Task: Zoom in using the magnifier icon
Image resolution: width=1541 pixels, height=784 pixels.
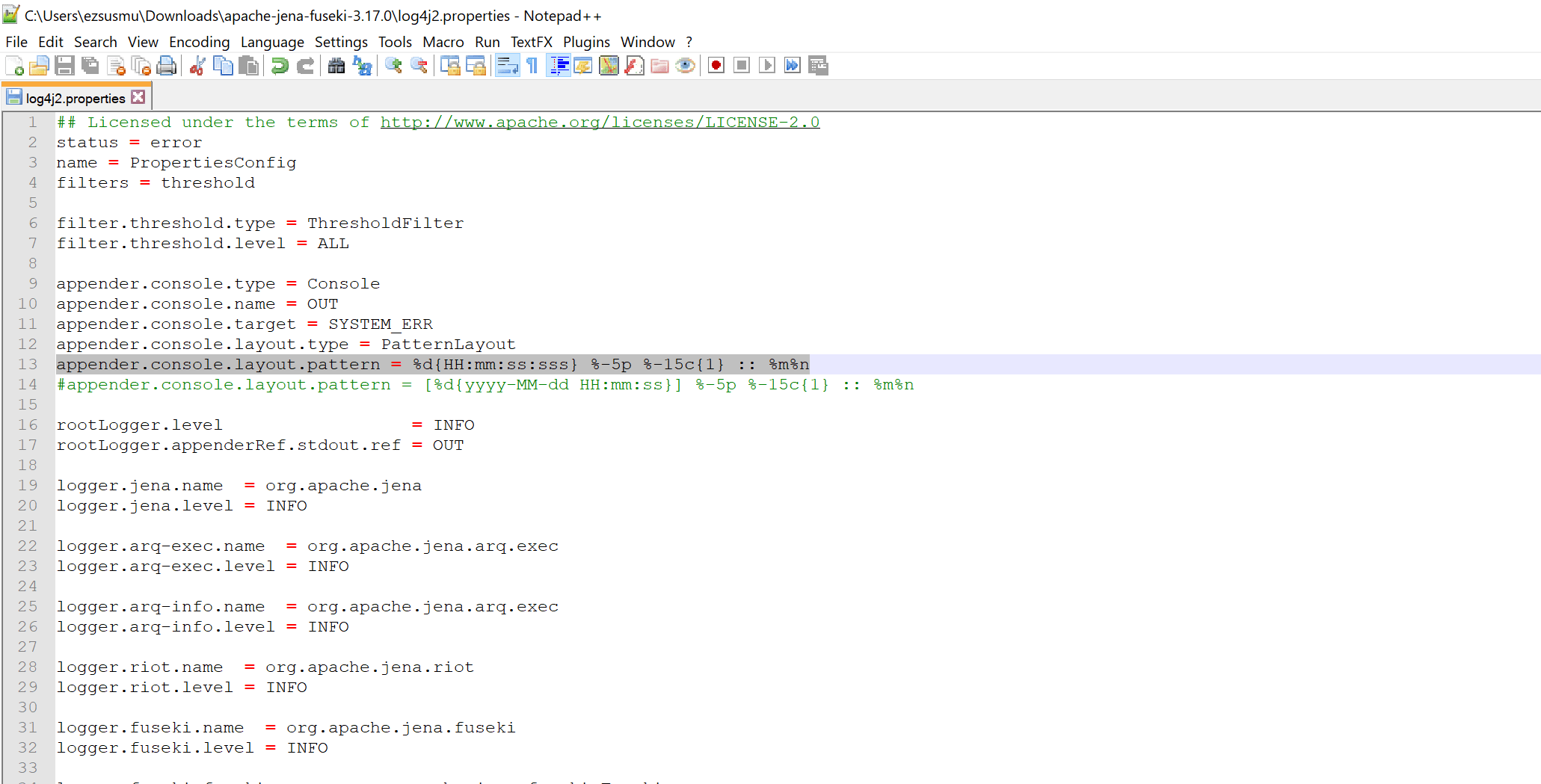Action: 393,66
